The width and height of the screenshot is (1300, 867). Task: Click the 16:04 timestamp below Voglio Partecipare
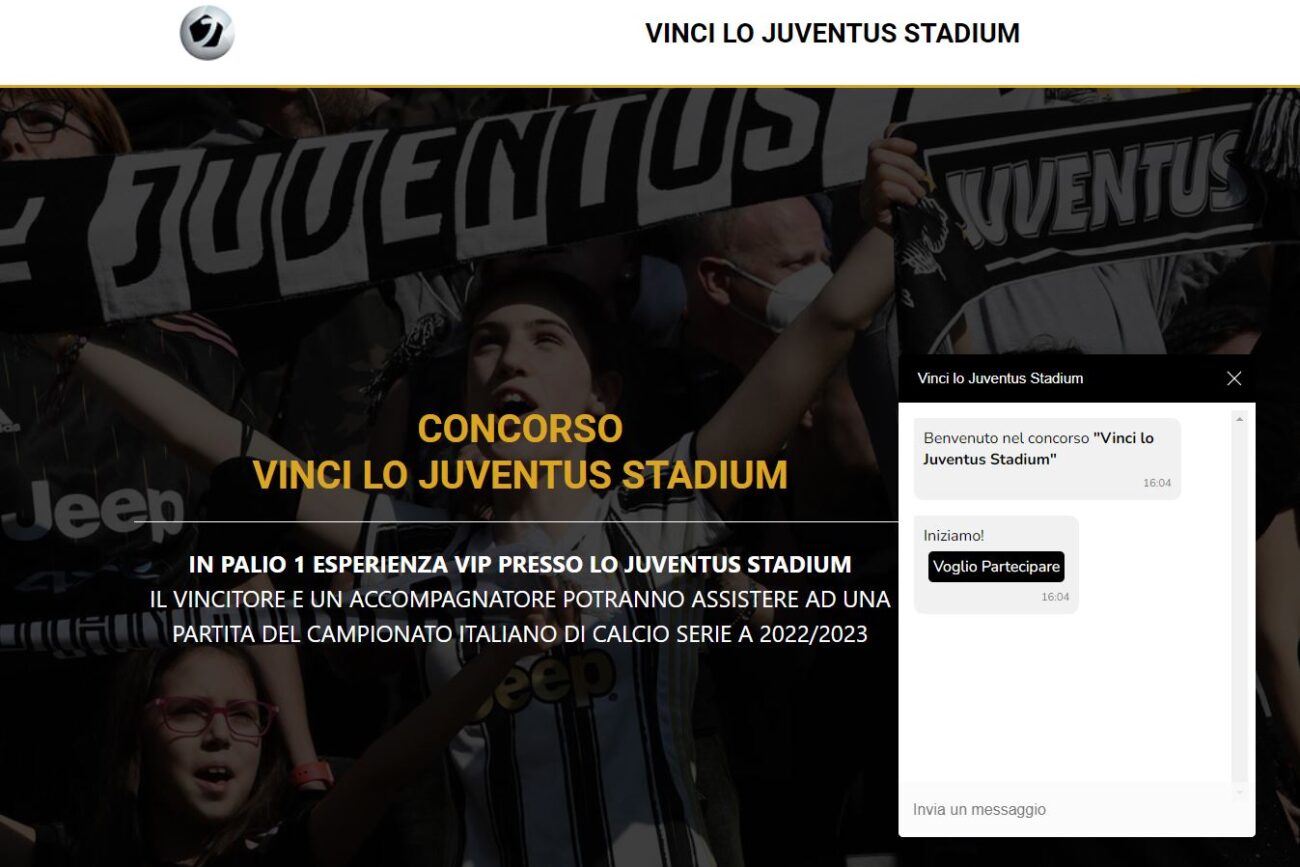[1055, 597]
